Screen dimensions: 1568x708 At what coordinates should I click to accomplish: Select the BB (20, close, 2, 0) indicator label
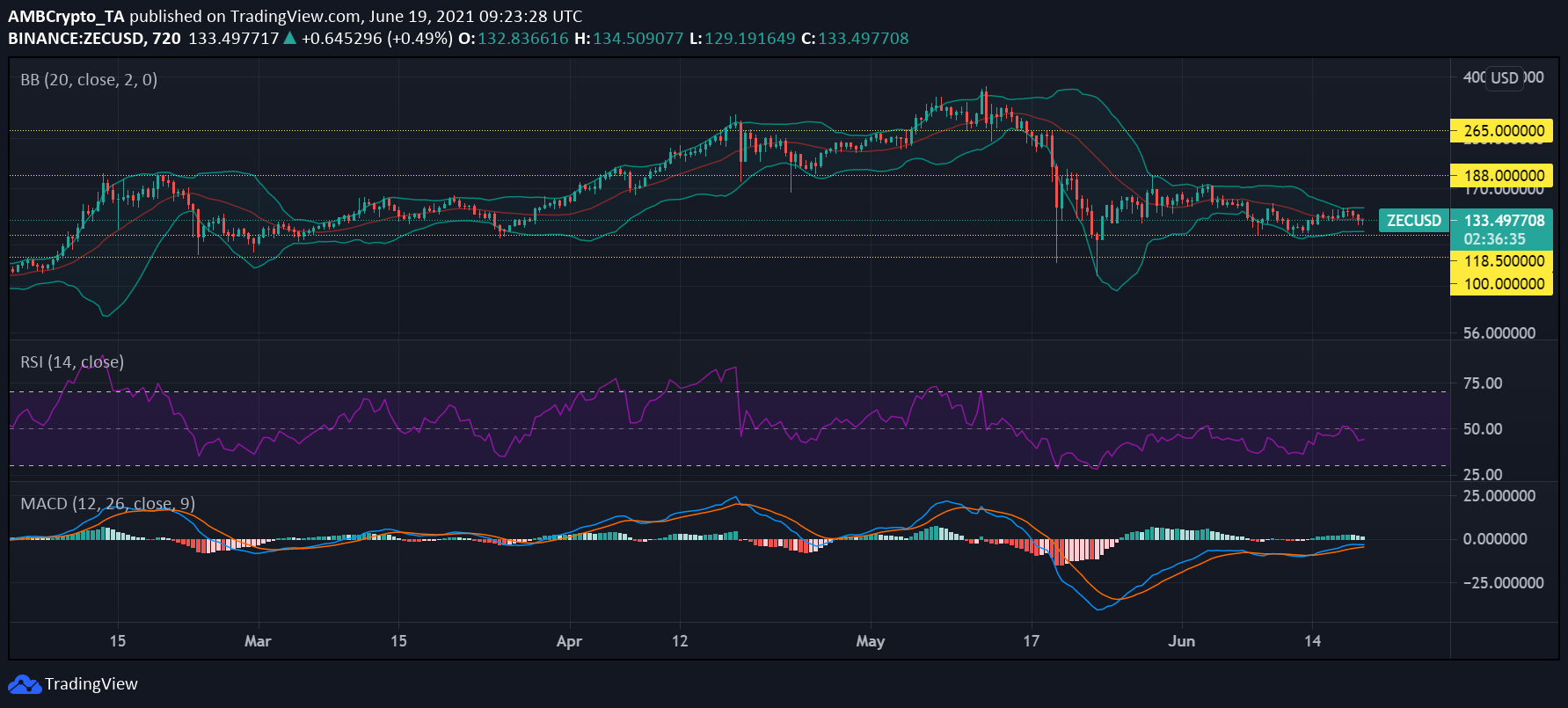(x=89, y=80)
